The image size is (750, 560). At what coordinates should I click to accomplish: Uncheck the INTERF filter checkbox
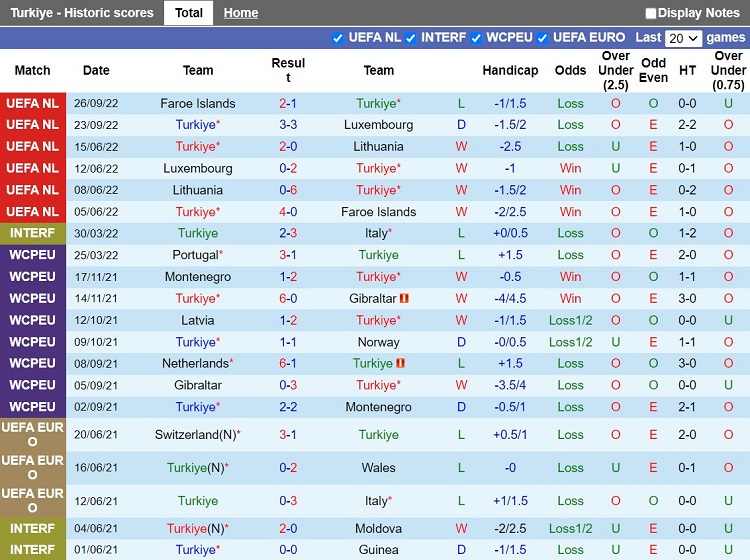pyautogui.click(x=410, y=38)
